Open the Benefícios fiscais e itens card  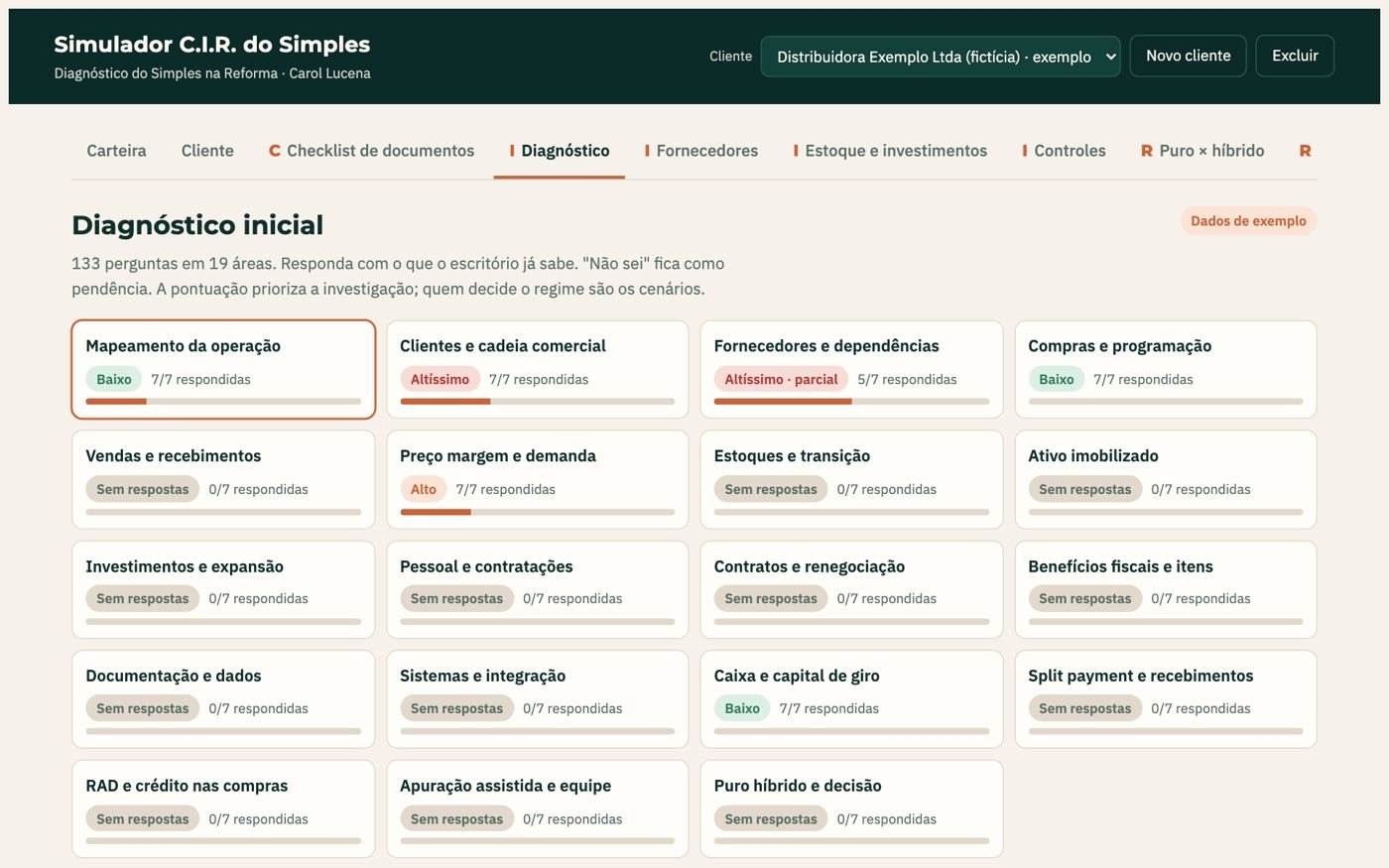click(x=1166, y=589)
